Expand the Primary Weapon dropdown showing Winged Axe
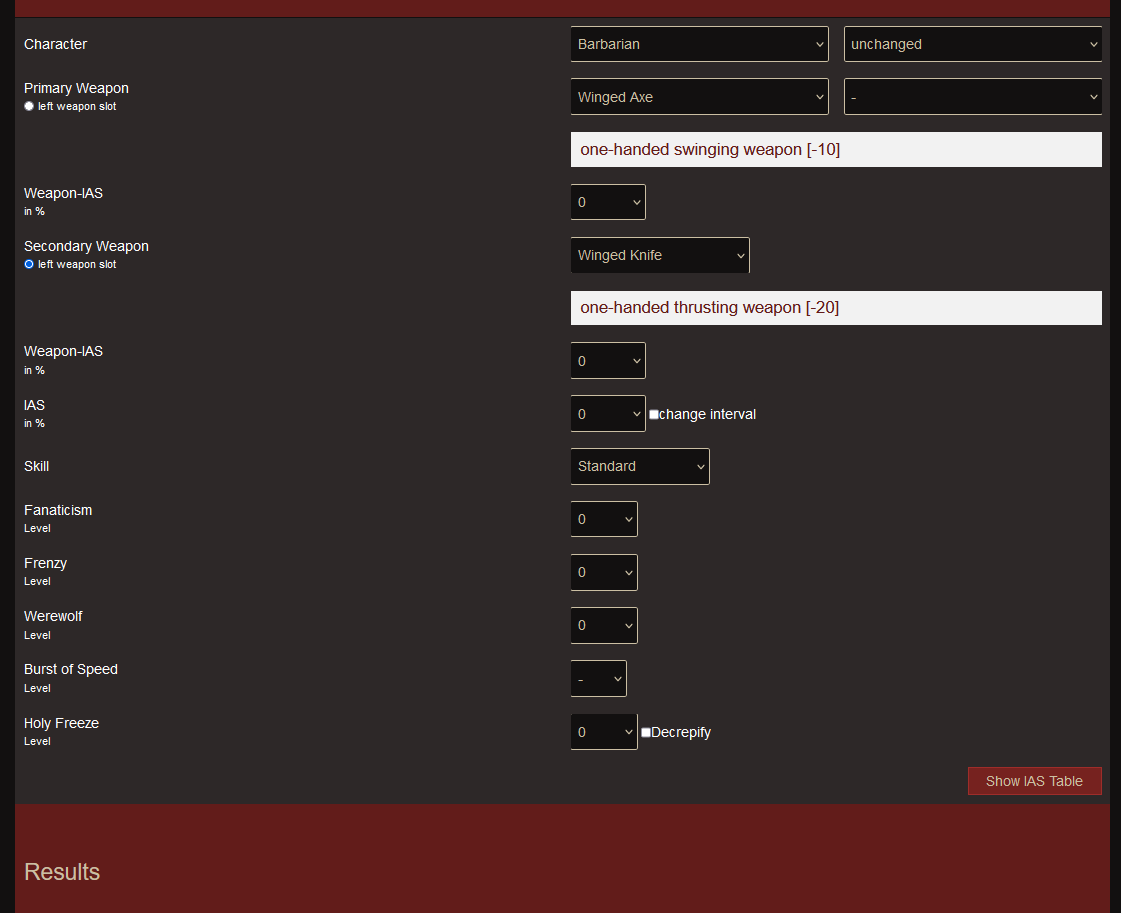Viewport: 1121px width, 913px height. pyautogui.click(x=699, y=97)
